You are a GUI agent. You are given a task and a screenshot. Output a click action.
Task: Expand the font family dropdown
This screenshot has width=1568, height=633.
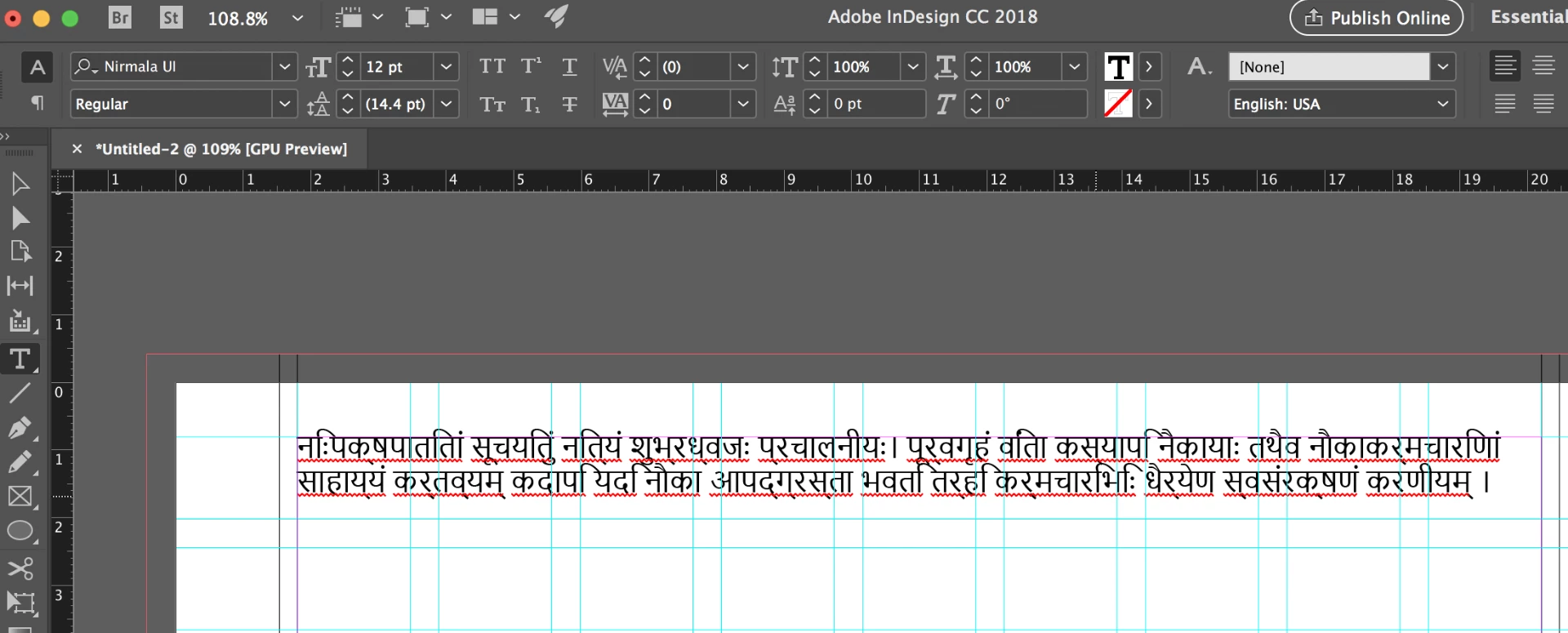(284, 67)
